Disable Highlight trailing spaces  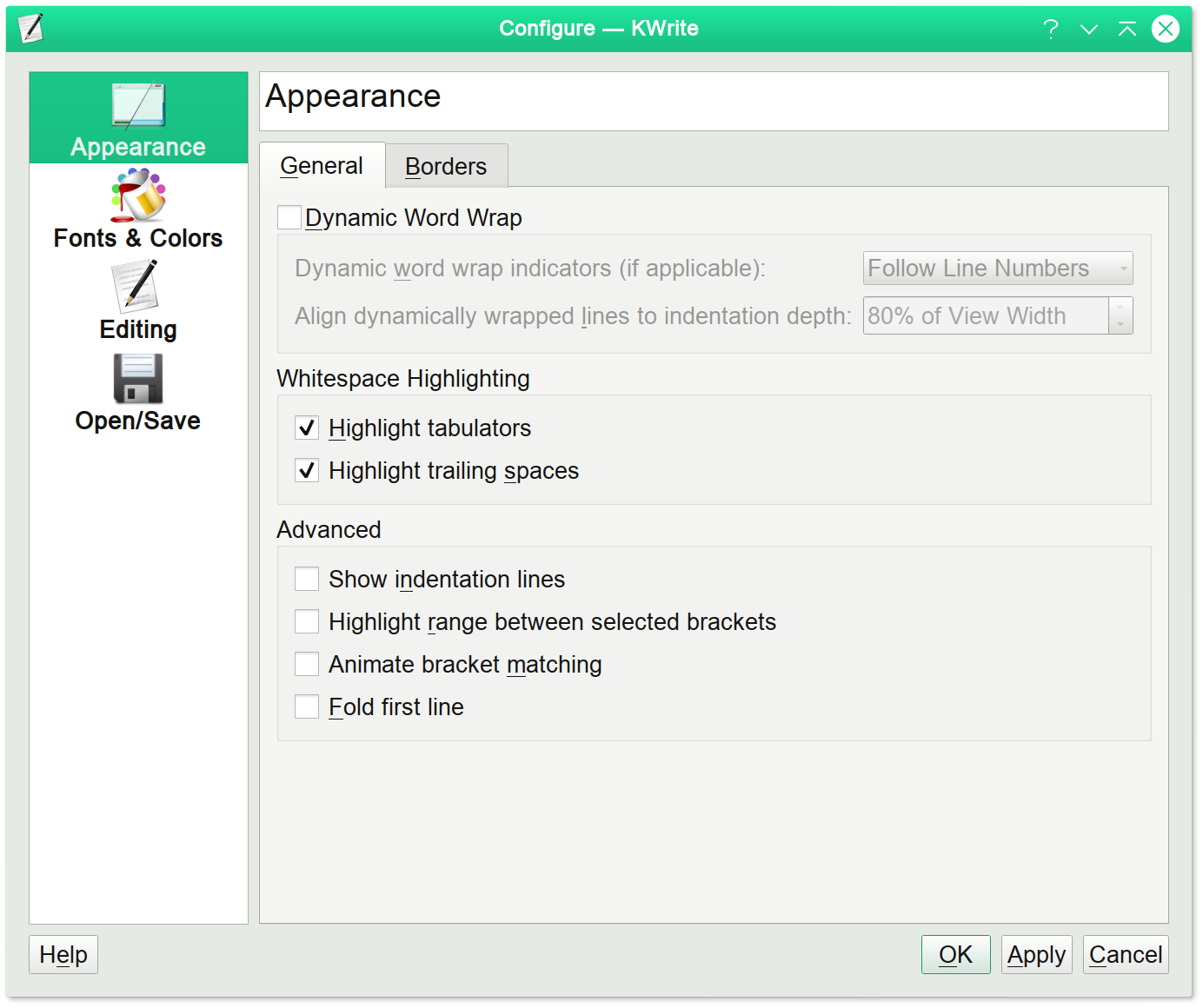(307, 470)
